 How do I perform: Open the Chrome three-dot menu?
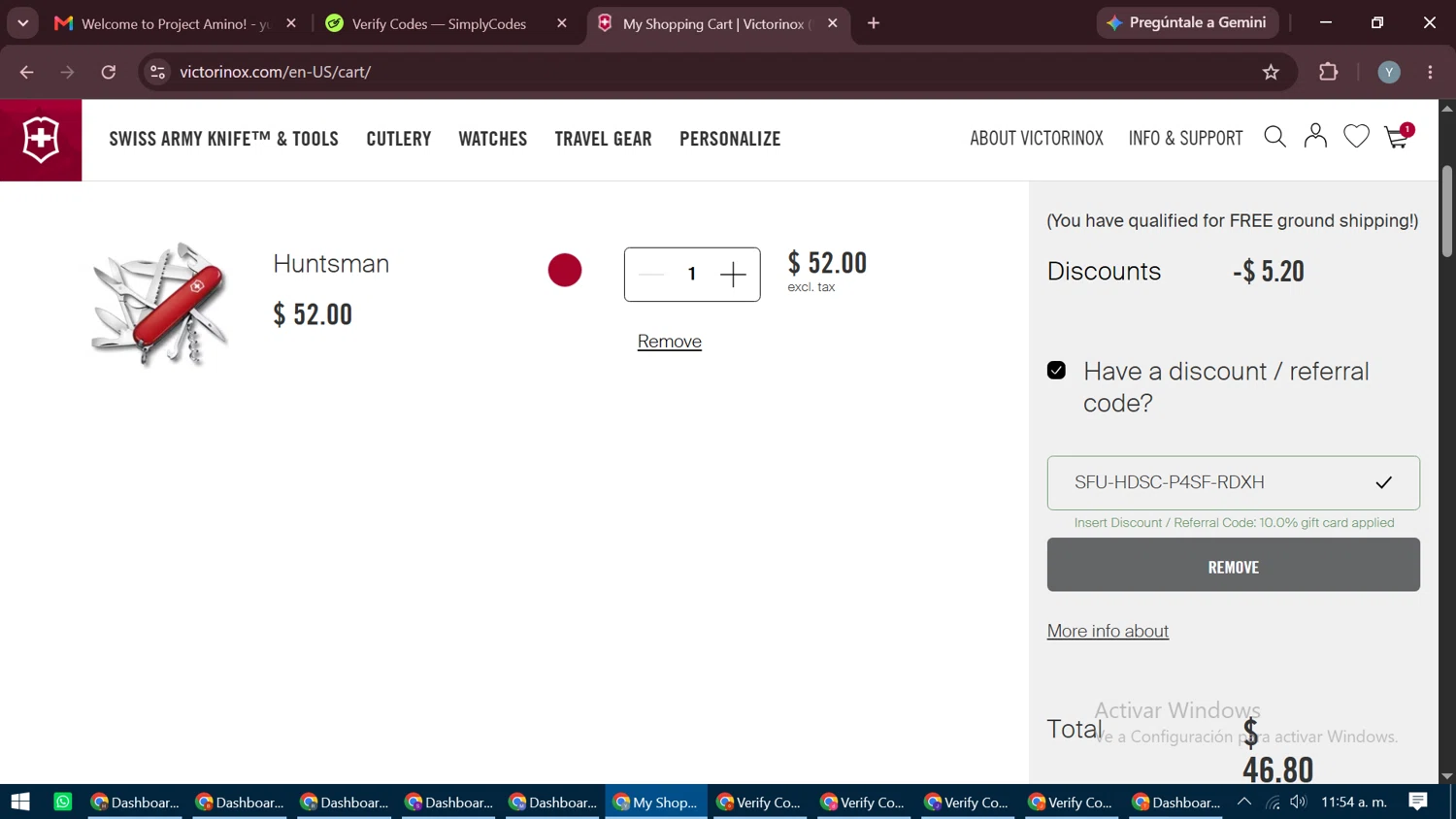click(x=1430, y=72)
